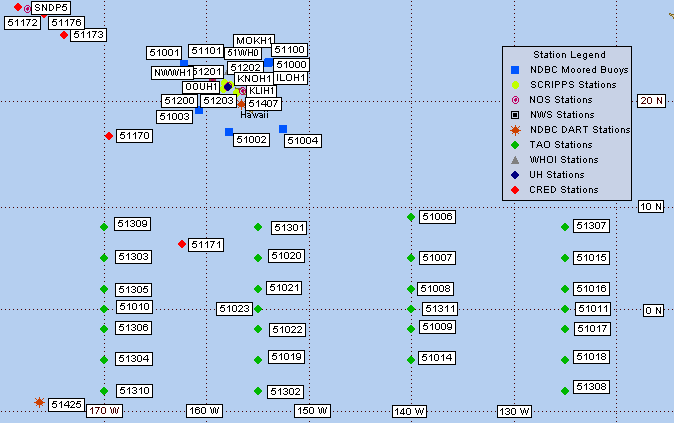Image resolution: width=674 pixels, height=423 pixels.
Task: Click the TAO diamond beside station 51305
Action: [104, 289]
